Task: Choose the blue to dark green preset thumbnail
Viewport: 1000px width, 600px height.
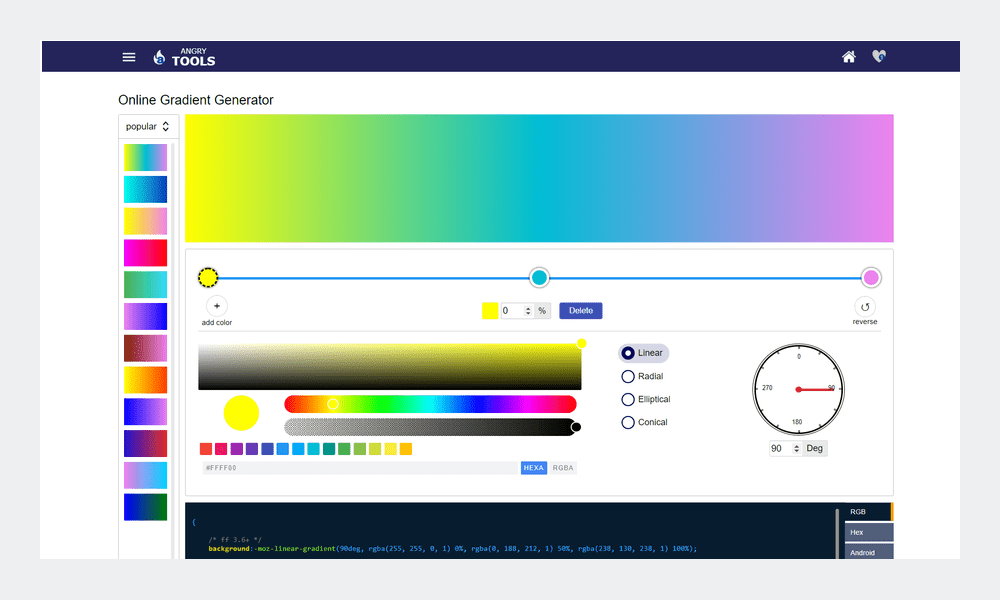Action: tap(145, 507)
